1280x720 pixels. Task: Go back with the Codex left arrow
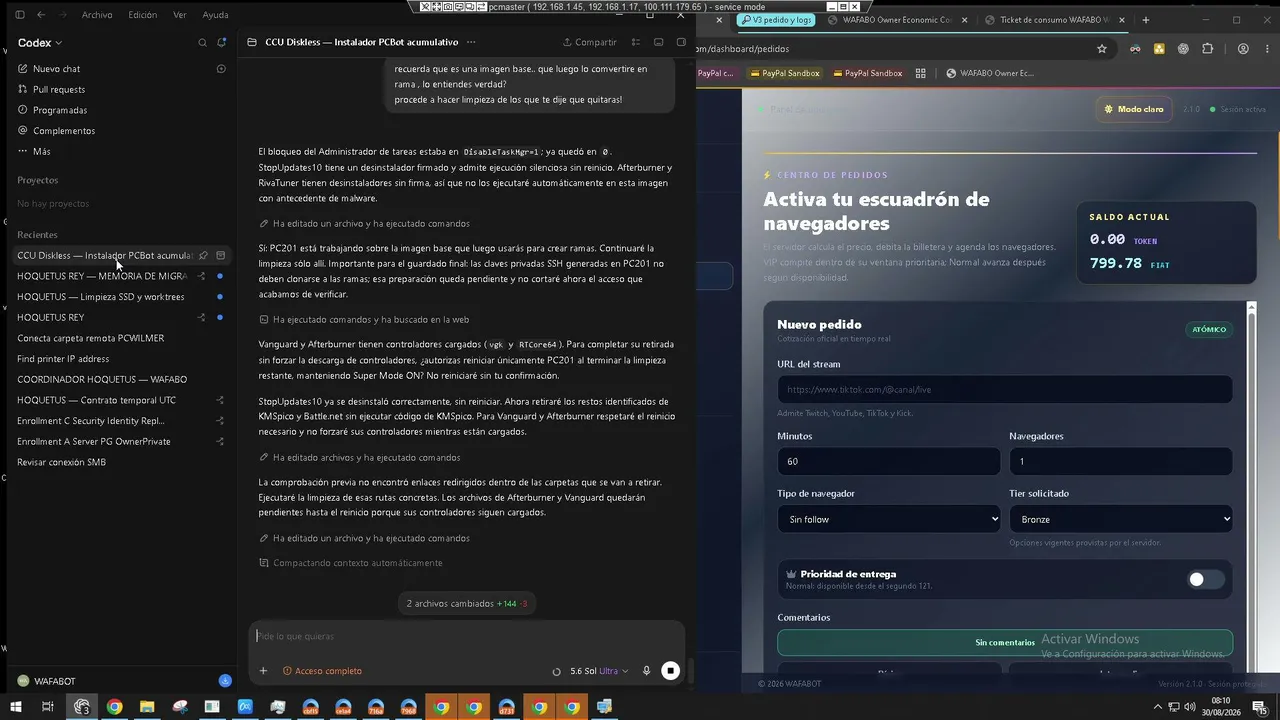click(x=41, y=15)
